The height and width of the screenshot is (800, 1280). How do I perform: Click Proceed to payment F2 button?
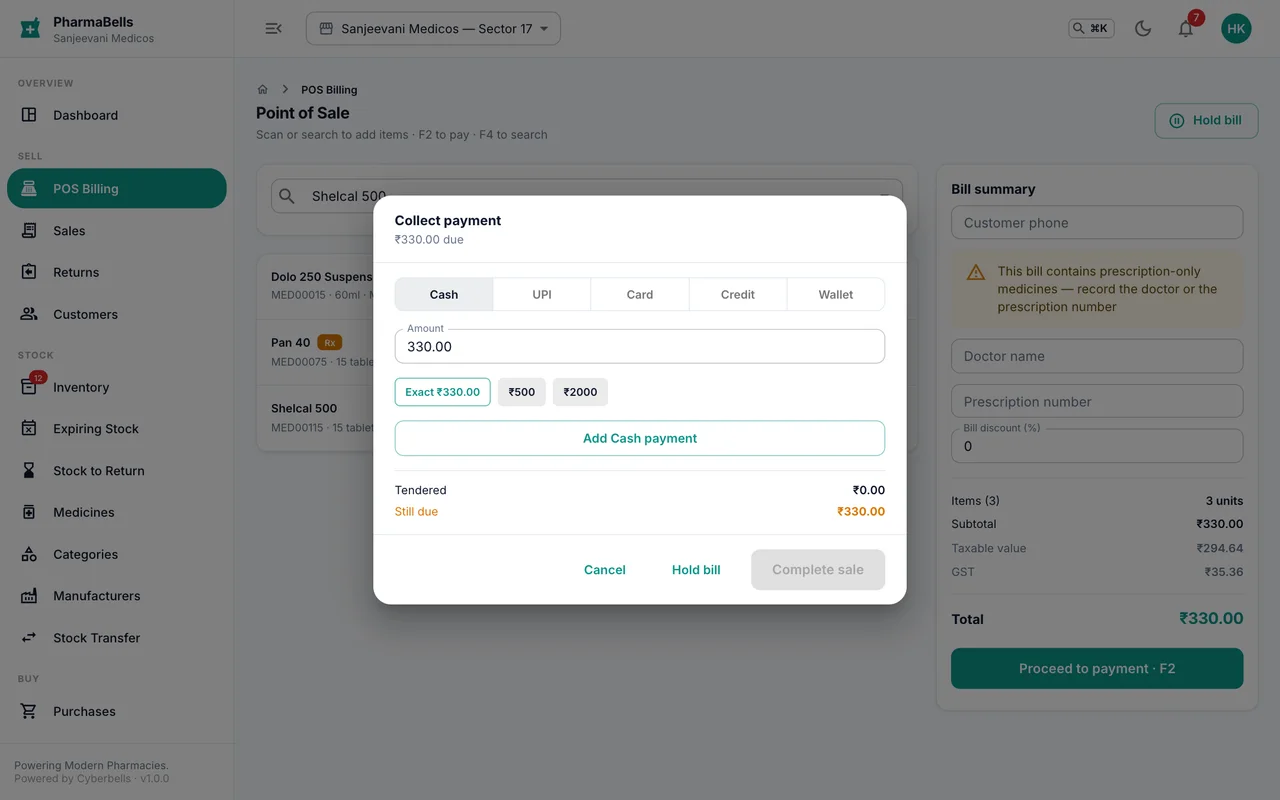(x=1097, y=669)
